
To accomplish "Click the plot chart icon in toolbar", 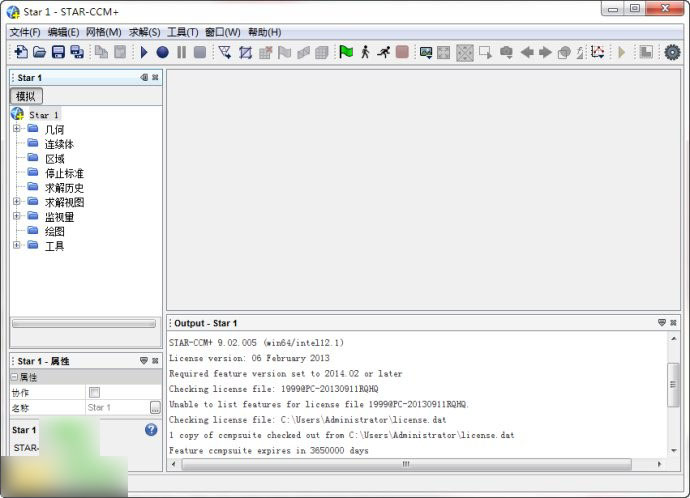I will point(598,52).
